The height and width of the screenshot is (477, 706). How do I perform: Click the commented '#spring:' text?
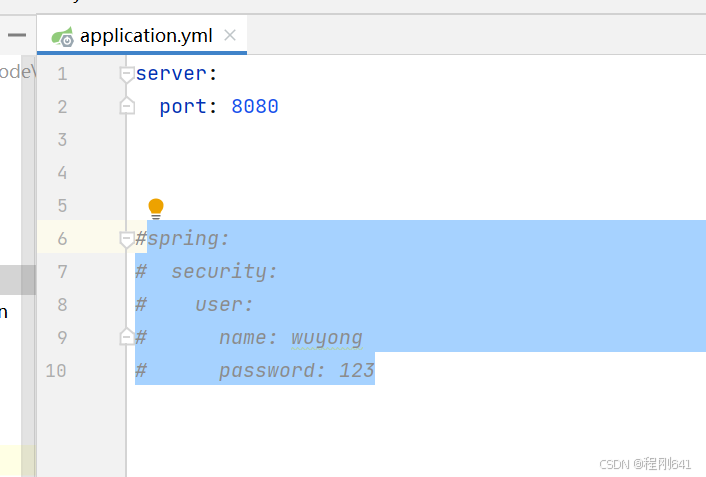pos(182,239)
